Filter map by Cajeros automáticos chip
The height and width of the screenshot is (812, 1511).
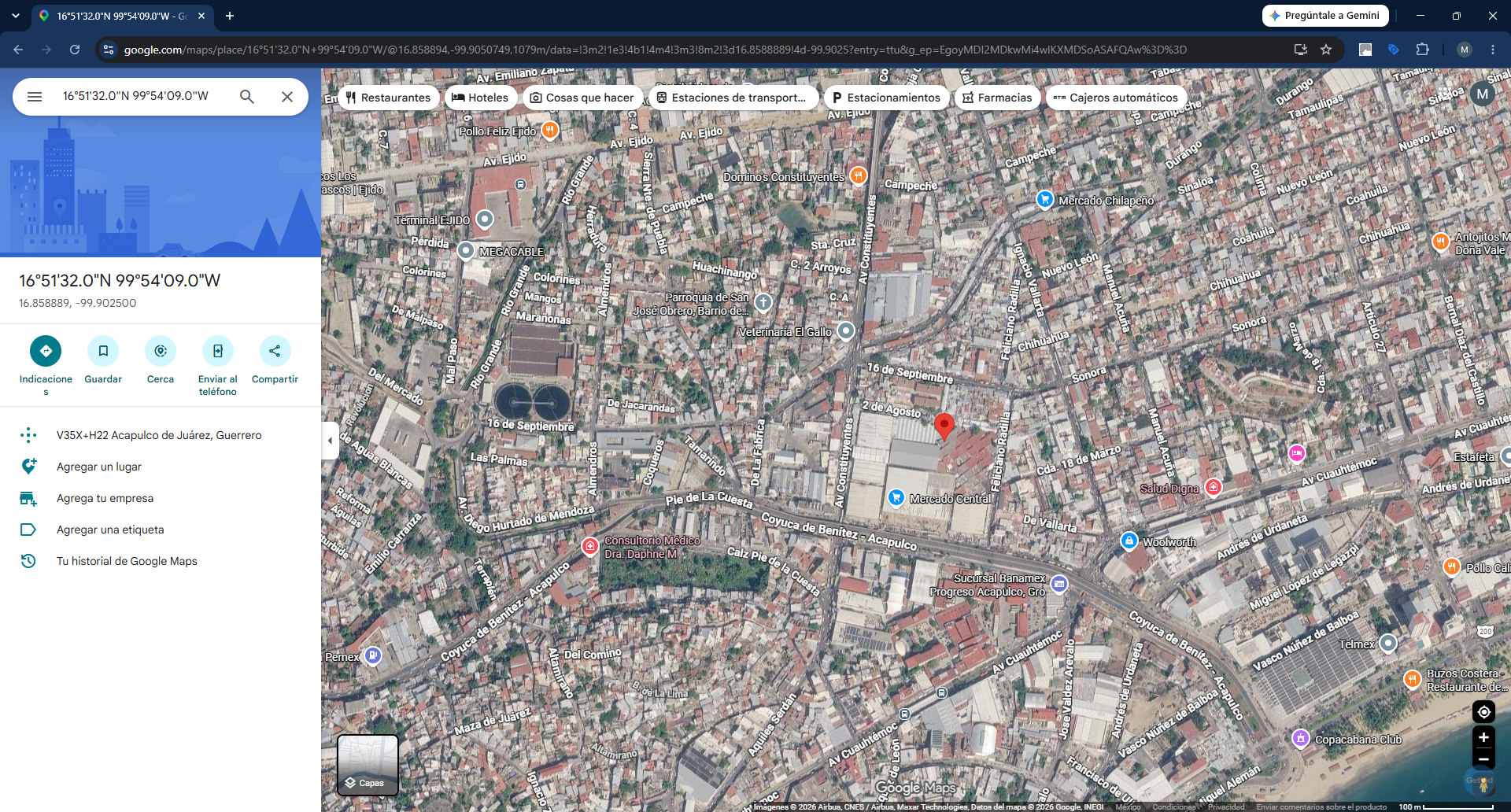[1116, 98]
